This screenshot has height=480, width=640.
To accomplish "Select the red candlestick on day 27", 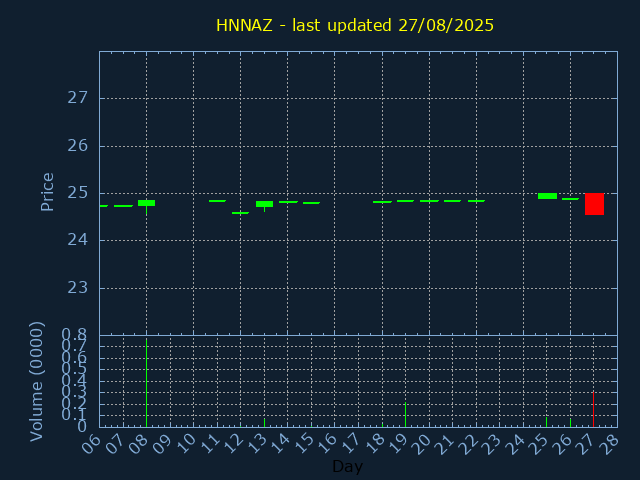I will pos(594,204).
